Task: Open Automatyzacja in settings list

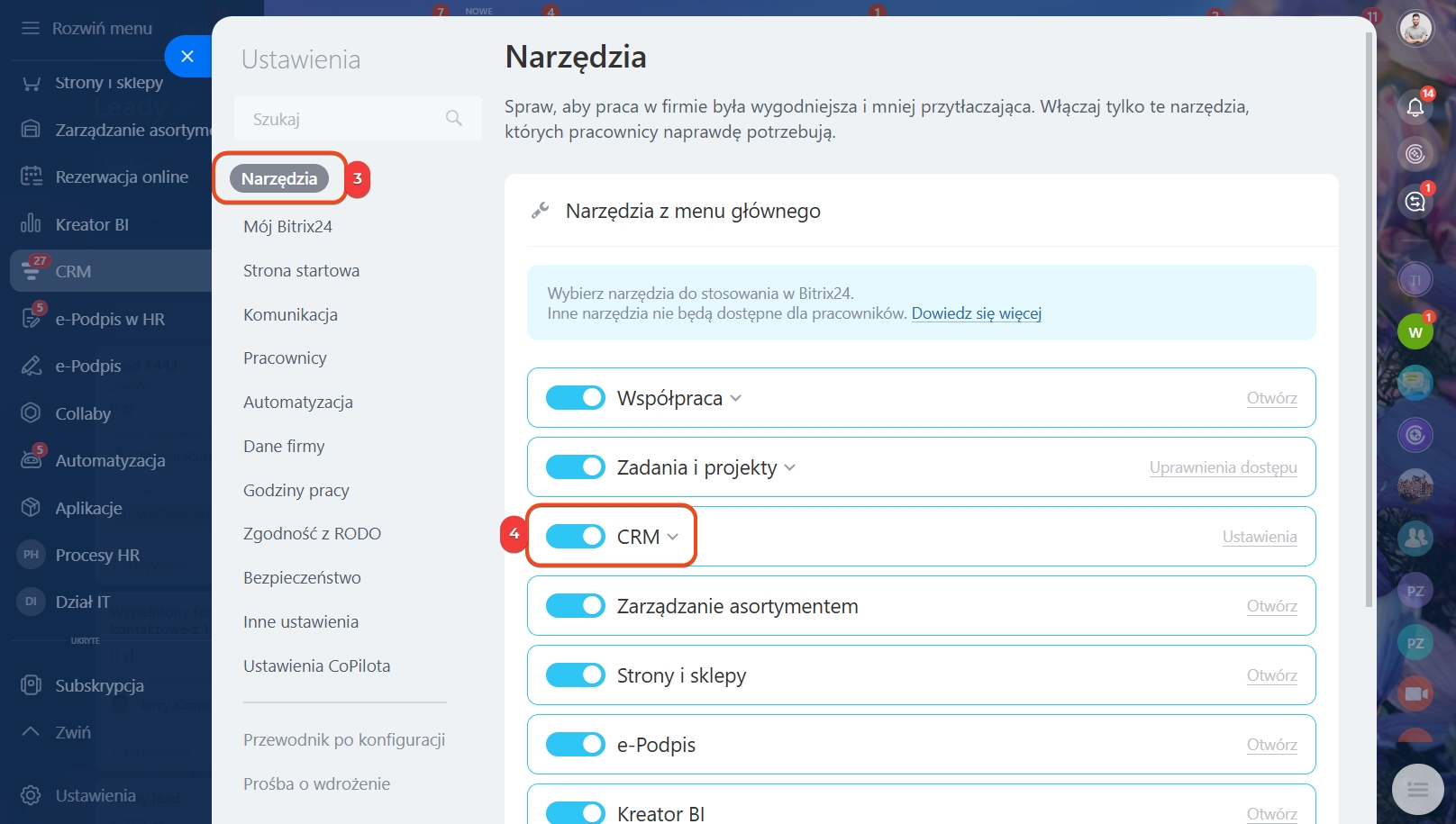Action: click(298, 402)
